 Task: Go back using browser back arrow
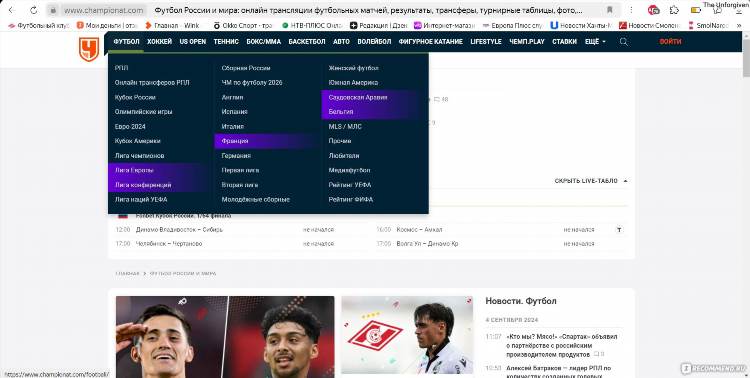[11, 10]
